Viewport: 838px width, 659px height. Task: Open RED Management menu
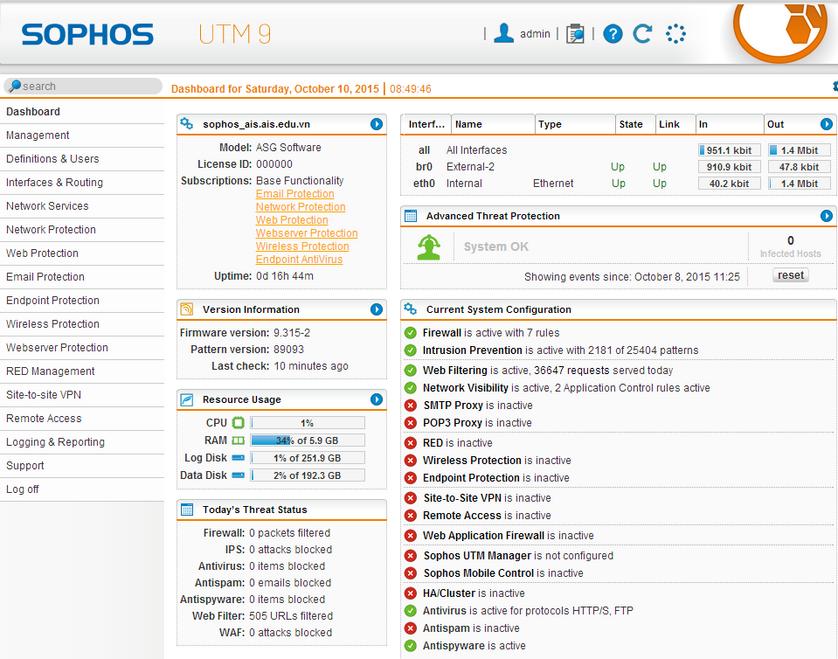click(x=82, y=371)
